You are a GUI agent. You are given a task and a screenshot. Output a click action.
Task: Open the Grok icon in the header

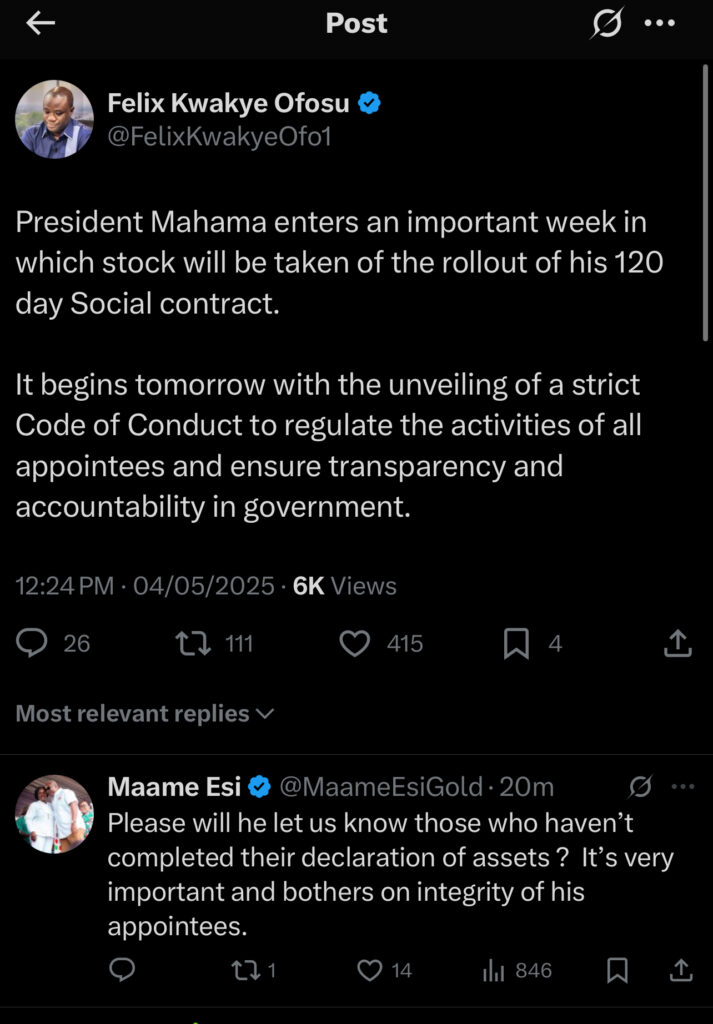606,25
